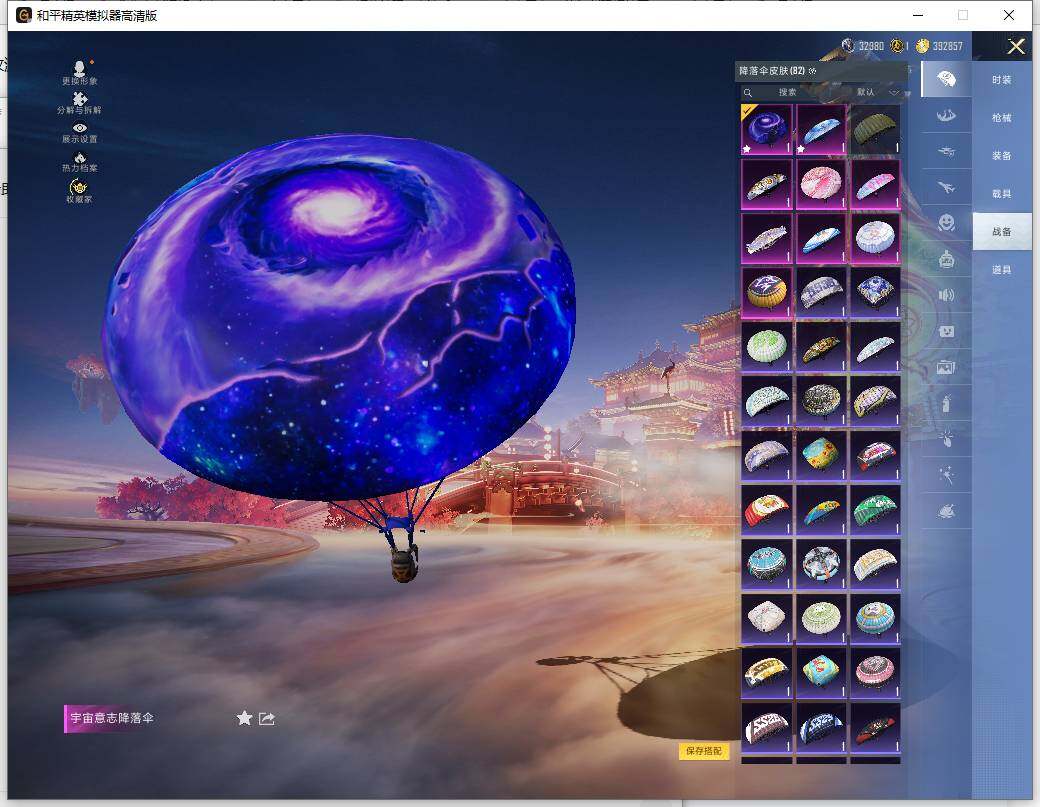The image size is (1040, 807).
Task: Switch to the 枪械 tab
Action: point(1002,117)
